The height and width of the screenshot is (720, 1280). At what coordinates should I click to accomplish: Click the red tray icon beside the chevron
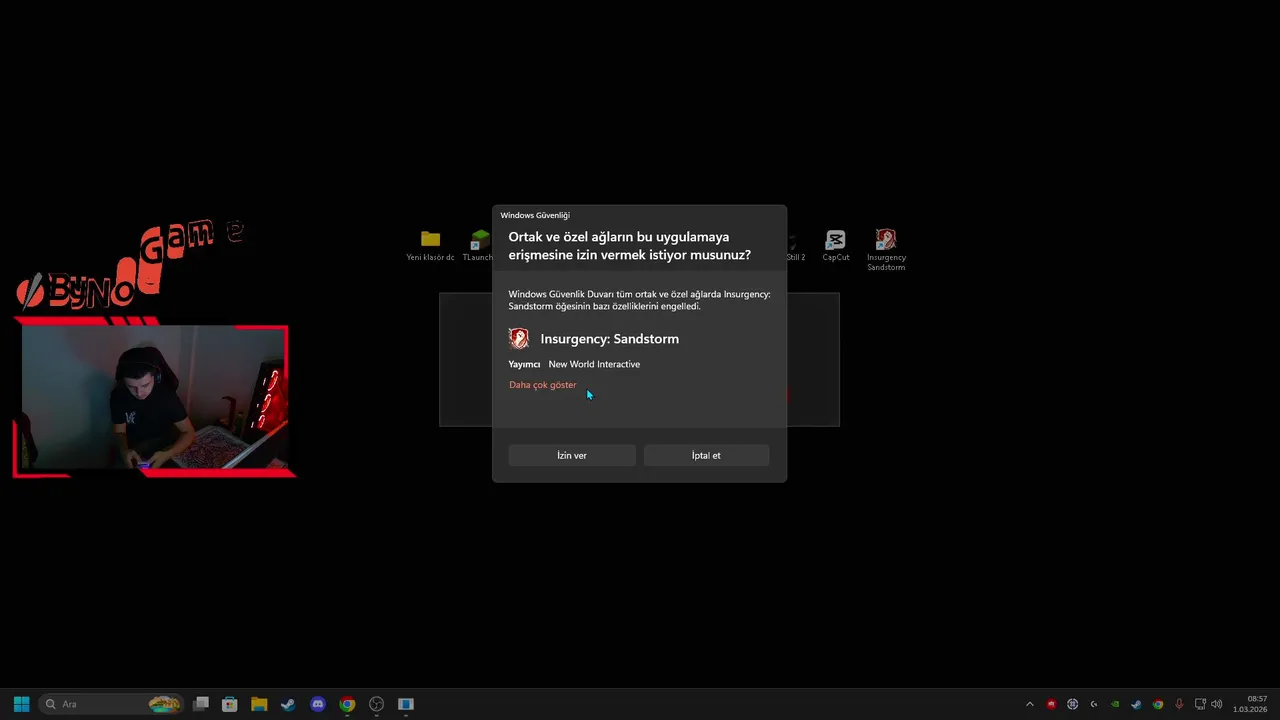[x=1051, y=704]
